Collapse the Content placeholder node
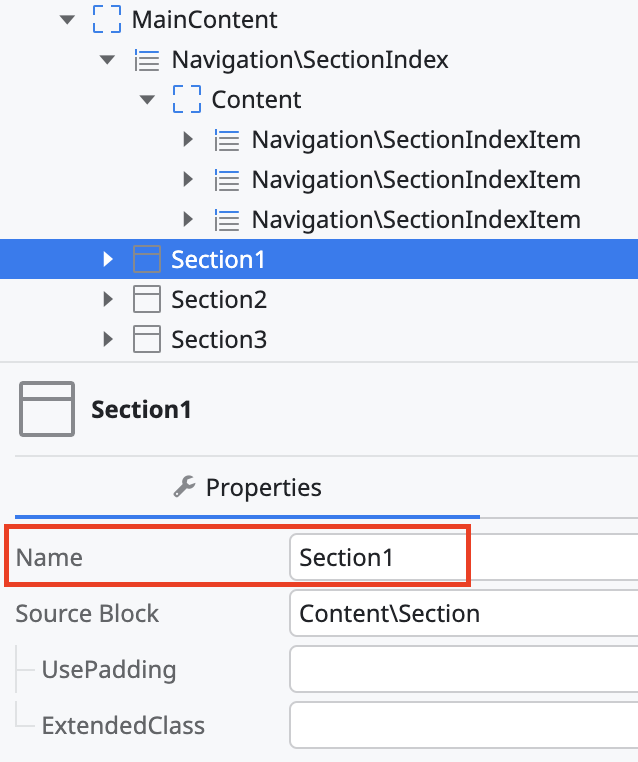 (x=148, y=100)
